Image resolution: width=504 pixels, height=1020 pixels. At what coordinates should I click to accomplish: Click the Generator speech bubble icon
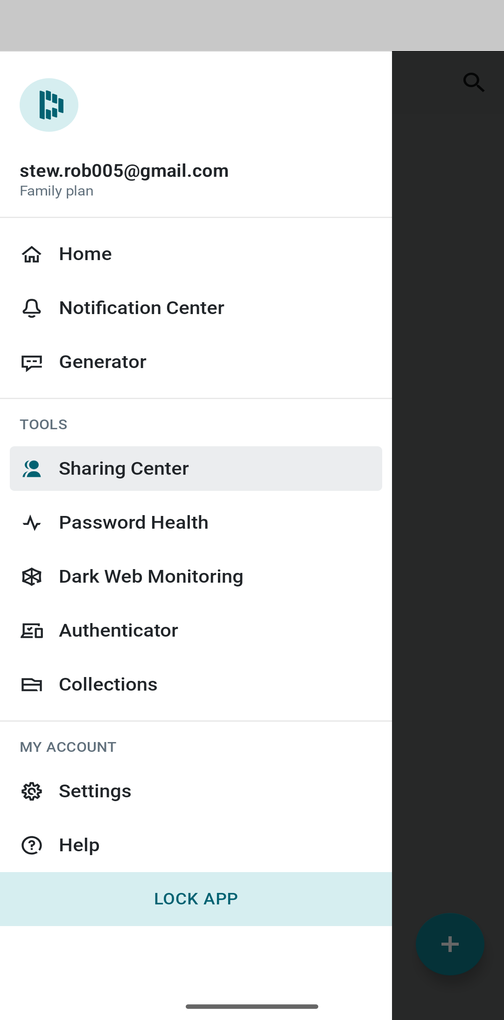point(31,362)
